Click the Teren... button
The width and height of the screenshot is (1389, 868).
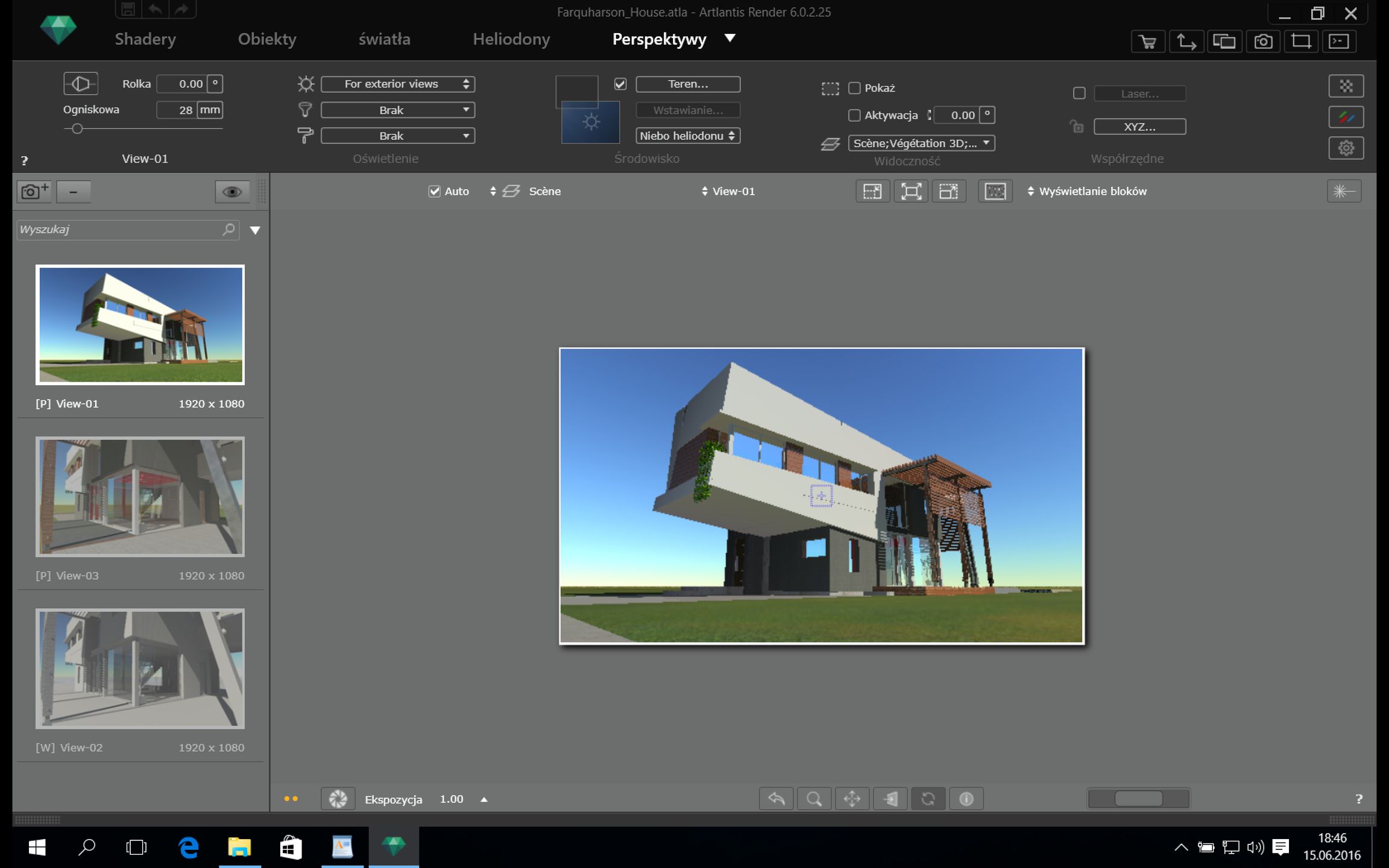[x=687, y=84]
